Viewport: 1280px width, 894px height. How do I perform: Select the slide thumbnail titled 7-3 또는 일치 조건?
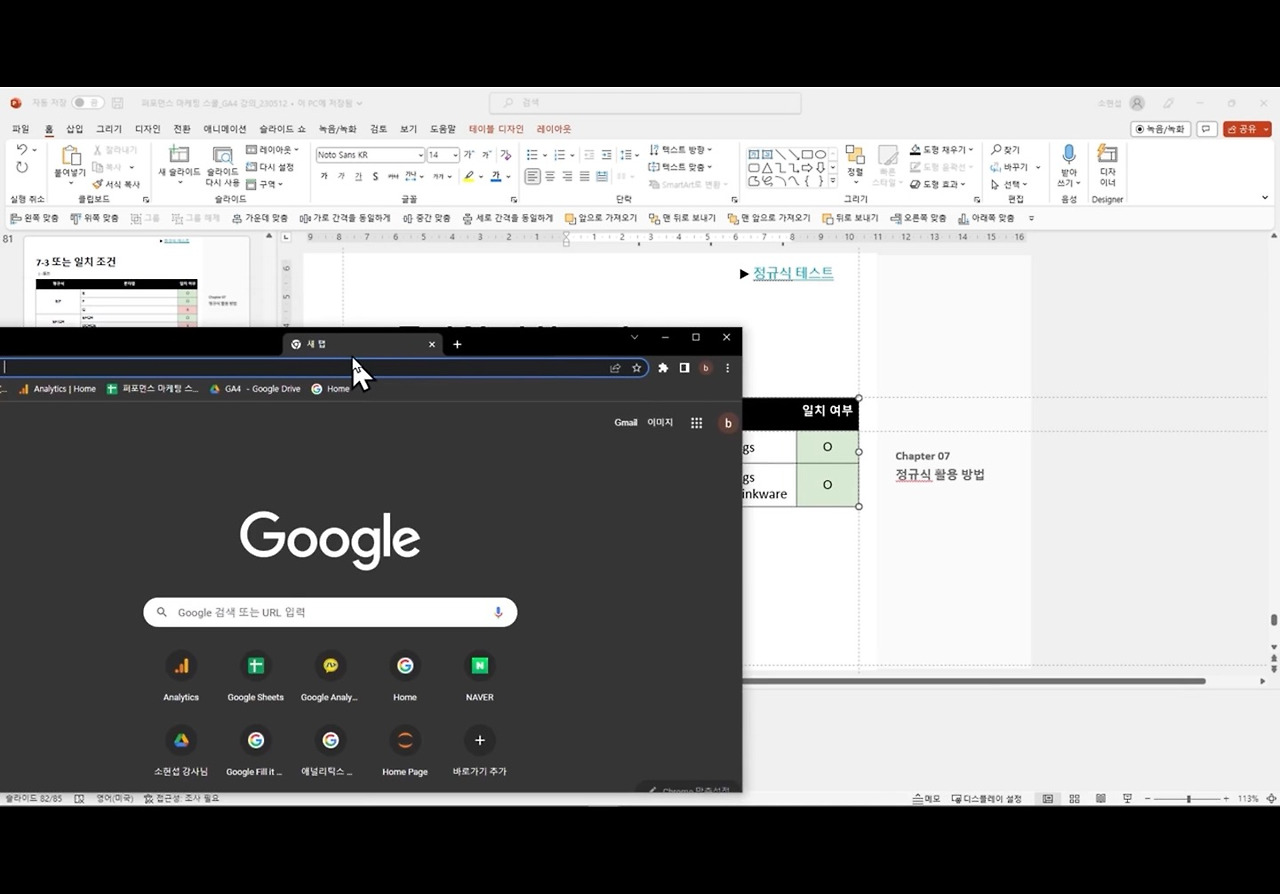(x=136, y=284)
